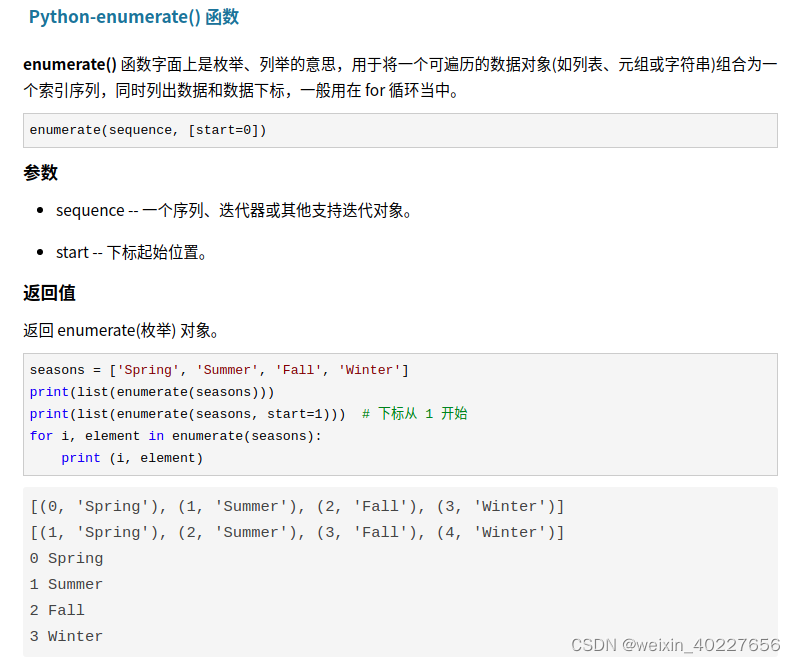Viewport: 795px width, 663px height.
Task: Click the green 下标从 1 开始 comment
Action: [x=414, y=414]
